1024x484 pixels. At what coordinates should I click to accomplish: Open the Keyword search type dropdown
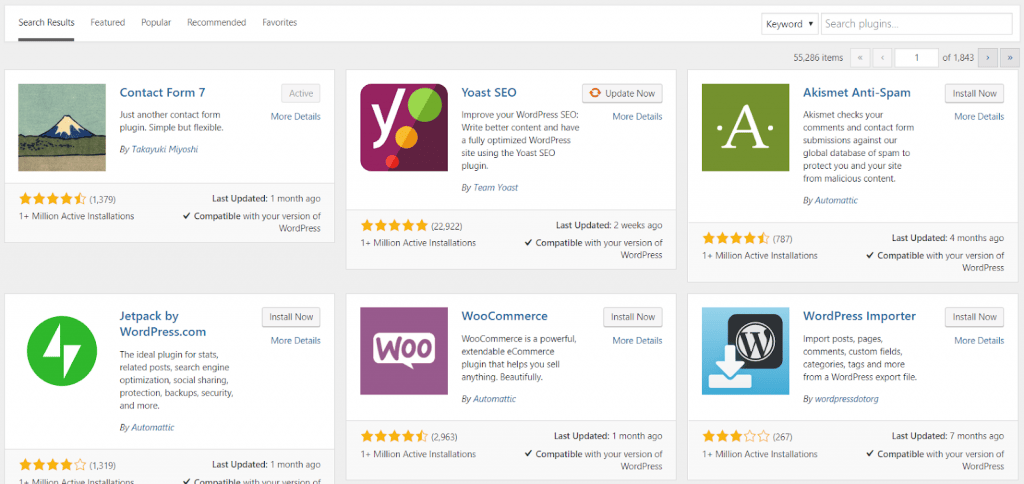[x=790, y=24]
